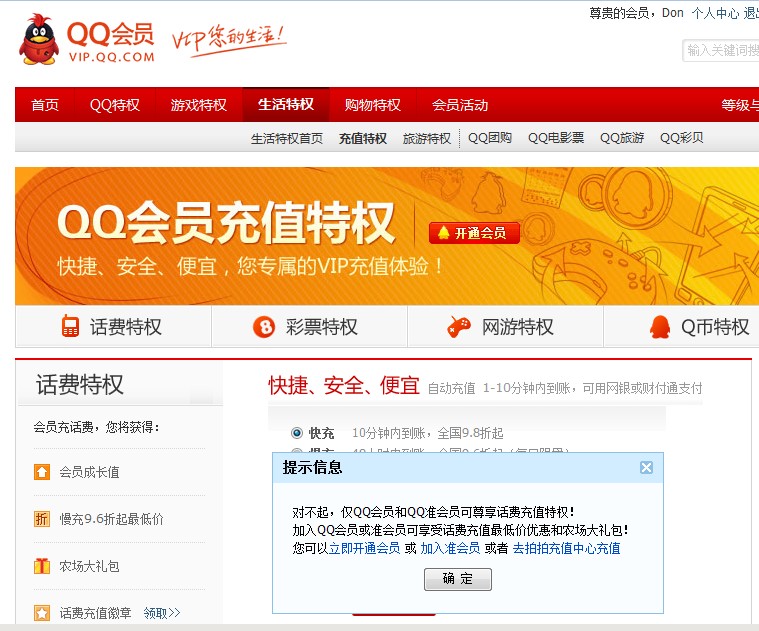Open the 话费特权 phone icon

click(x=70, y=326)
